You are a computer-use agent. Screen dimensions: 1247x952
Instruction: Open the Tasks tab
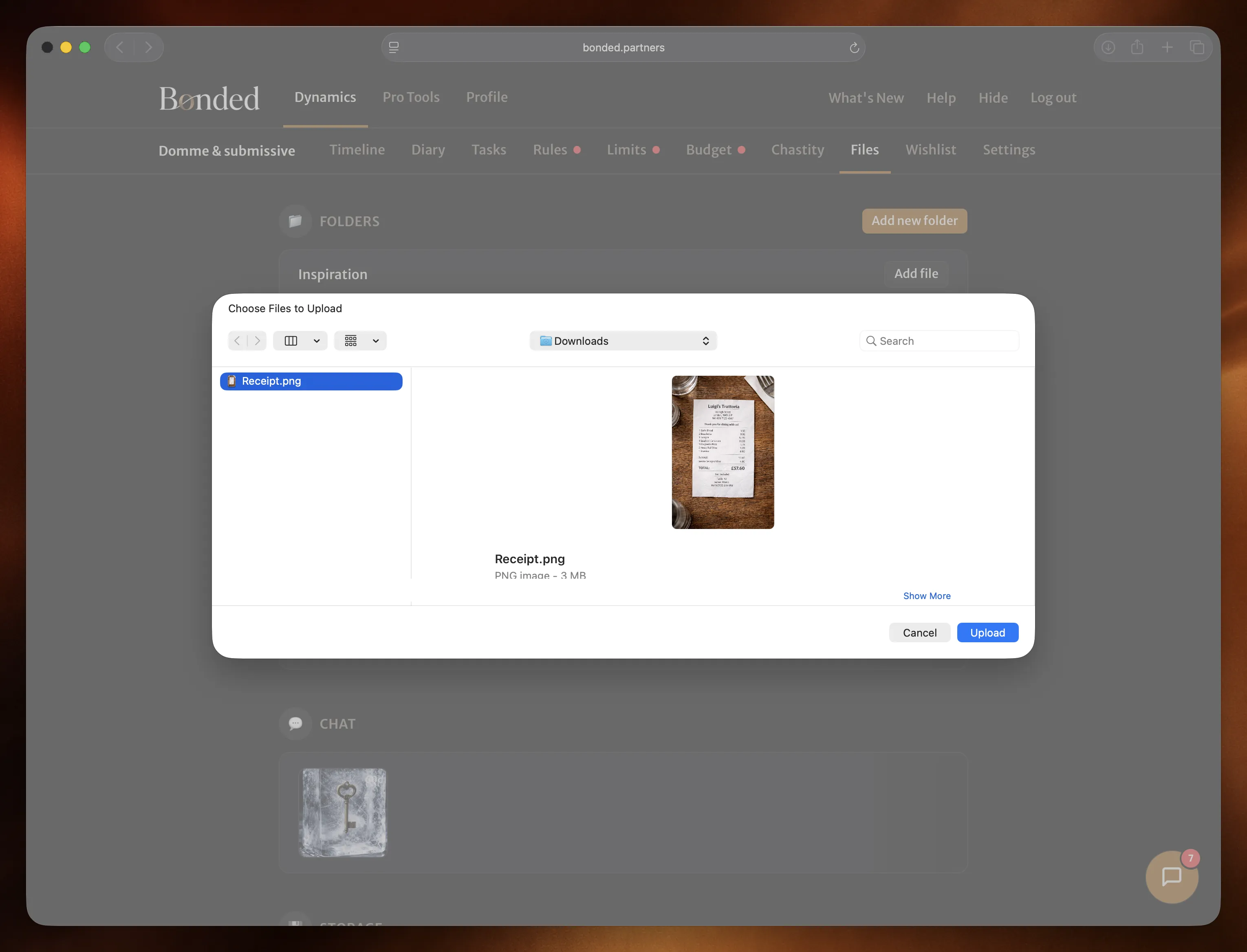click(x=489, y=150)
